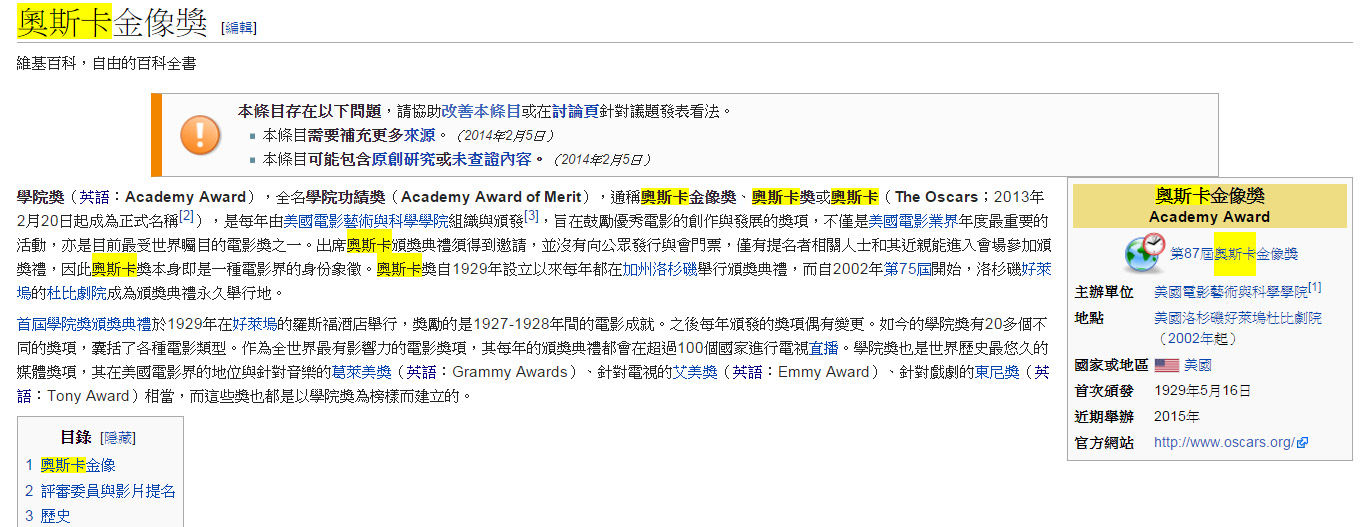
Task: Open 首屆學院獎頒獎典禮 link
Action: click(85, 324)
